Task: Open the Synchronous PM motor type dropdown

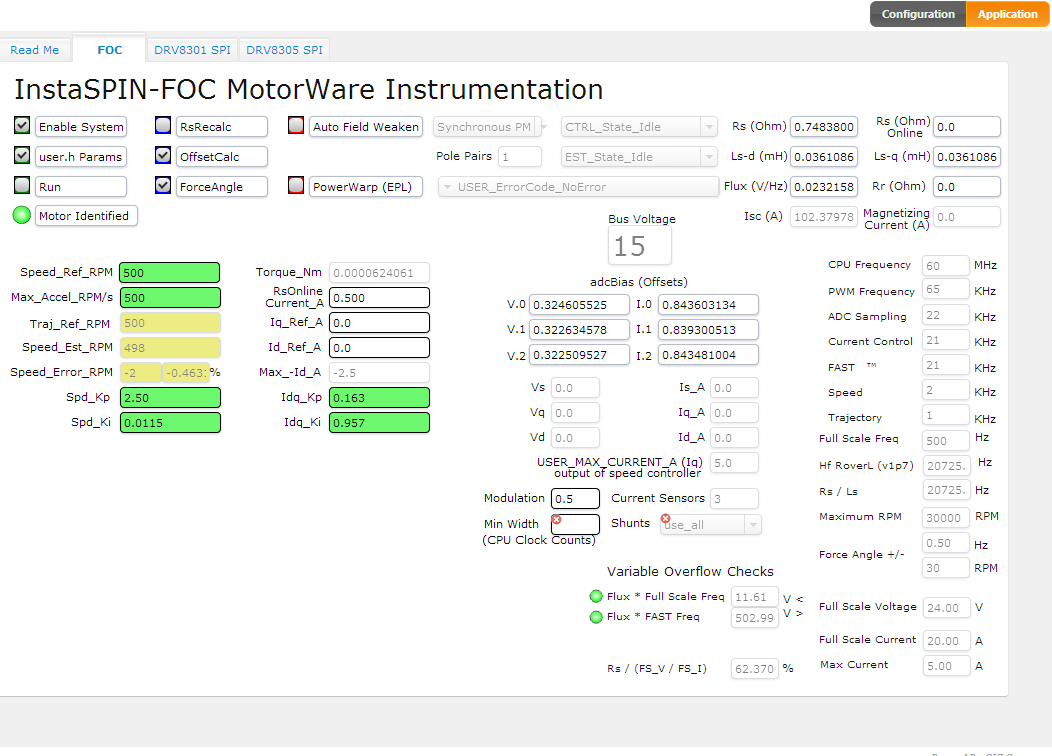Action: click(490, 127)
